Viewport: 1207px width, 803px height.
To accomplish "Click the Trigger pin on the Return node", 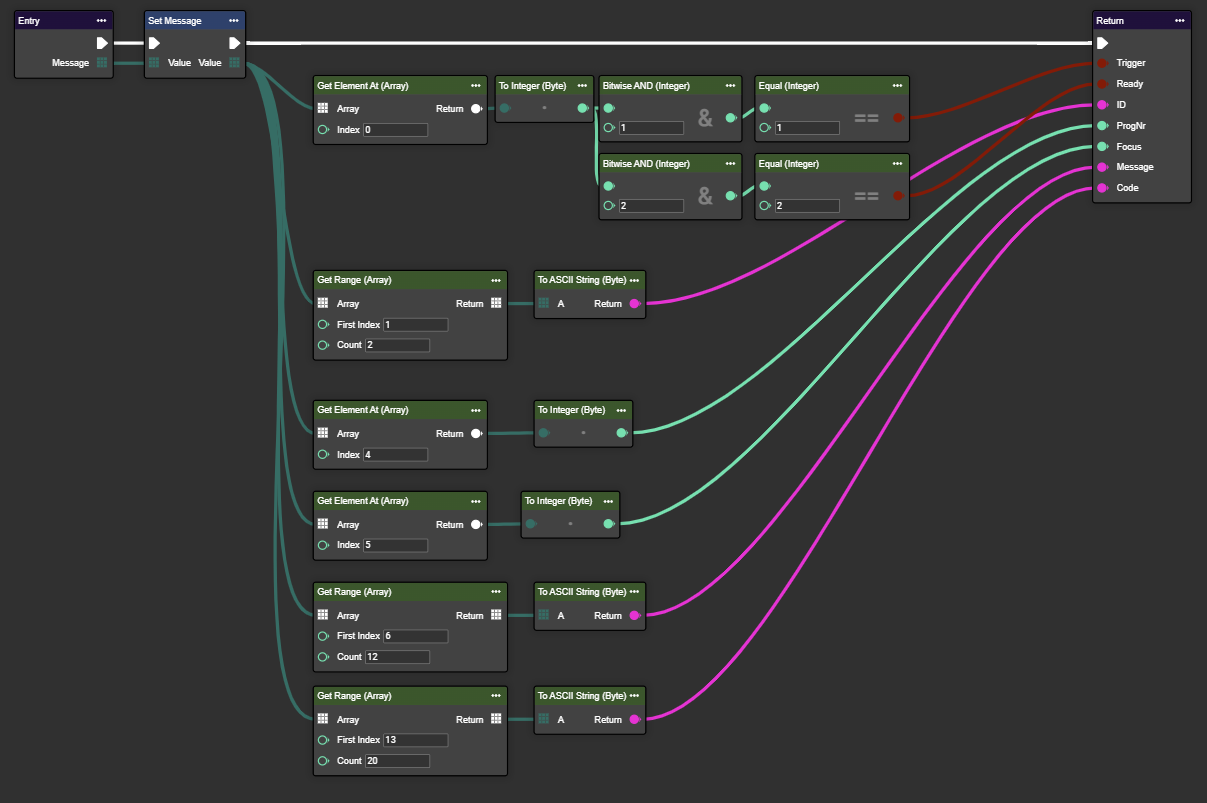I will (1102, 63).
